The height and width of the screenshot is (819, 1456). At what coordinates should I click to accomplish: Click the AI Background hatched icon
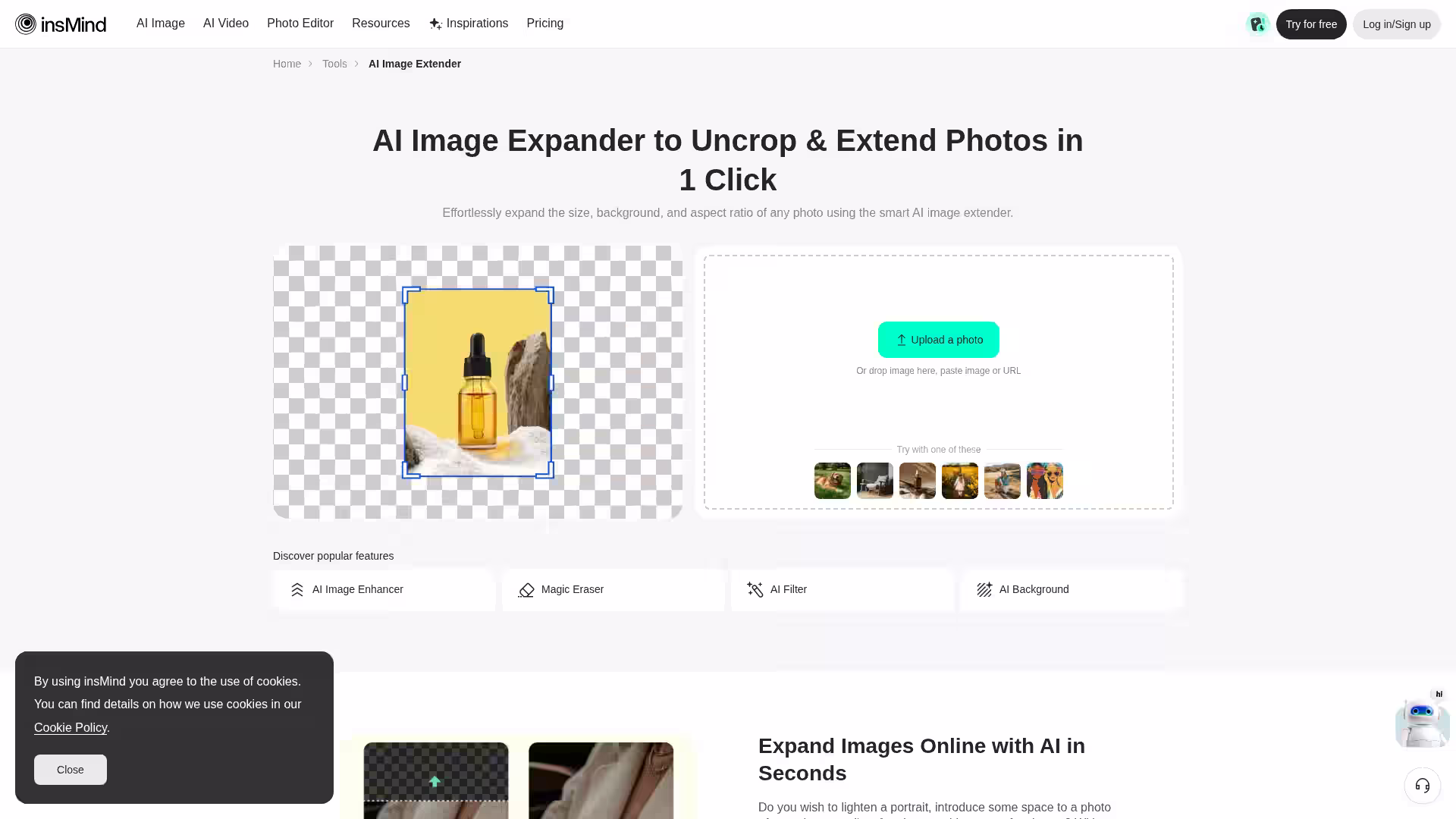point(984,590)
